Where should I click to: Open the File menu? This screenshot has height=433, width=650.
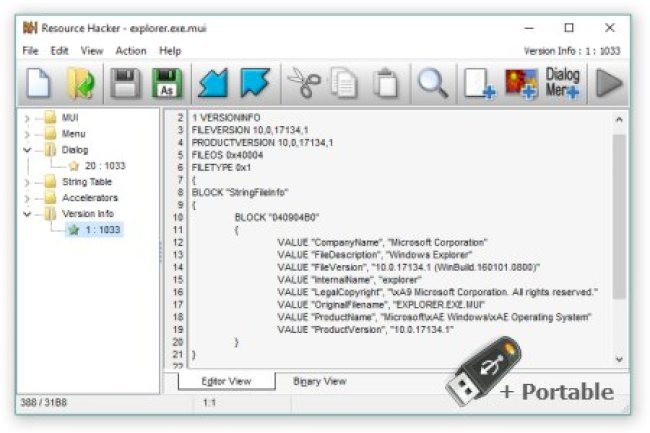(30, 50)
